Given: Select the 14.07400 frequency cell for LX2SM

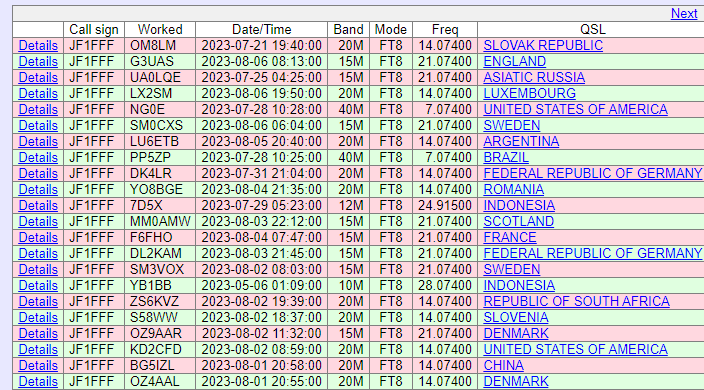Looking at the screenshot, I should [445, 93].
